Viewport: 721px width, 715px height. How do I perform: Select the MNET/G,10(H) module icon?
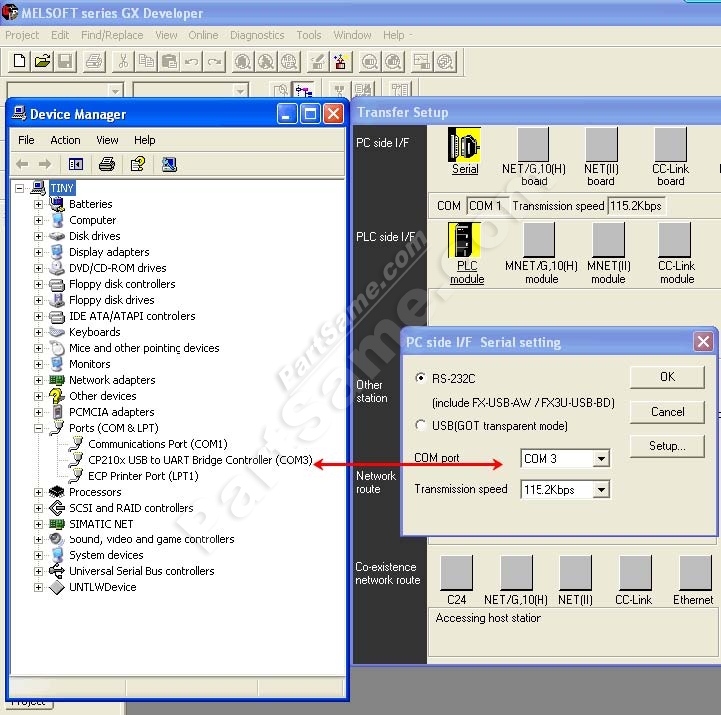(x=539, y=240)
